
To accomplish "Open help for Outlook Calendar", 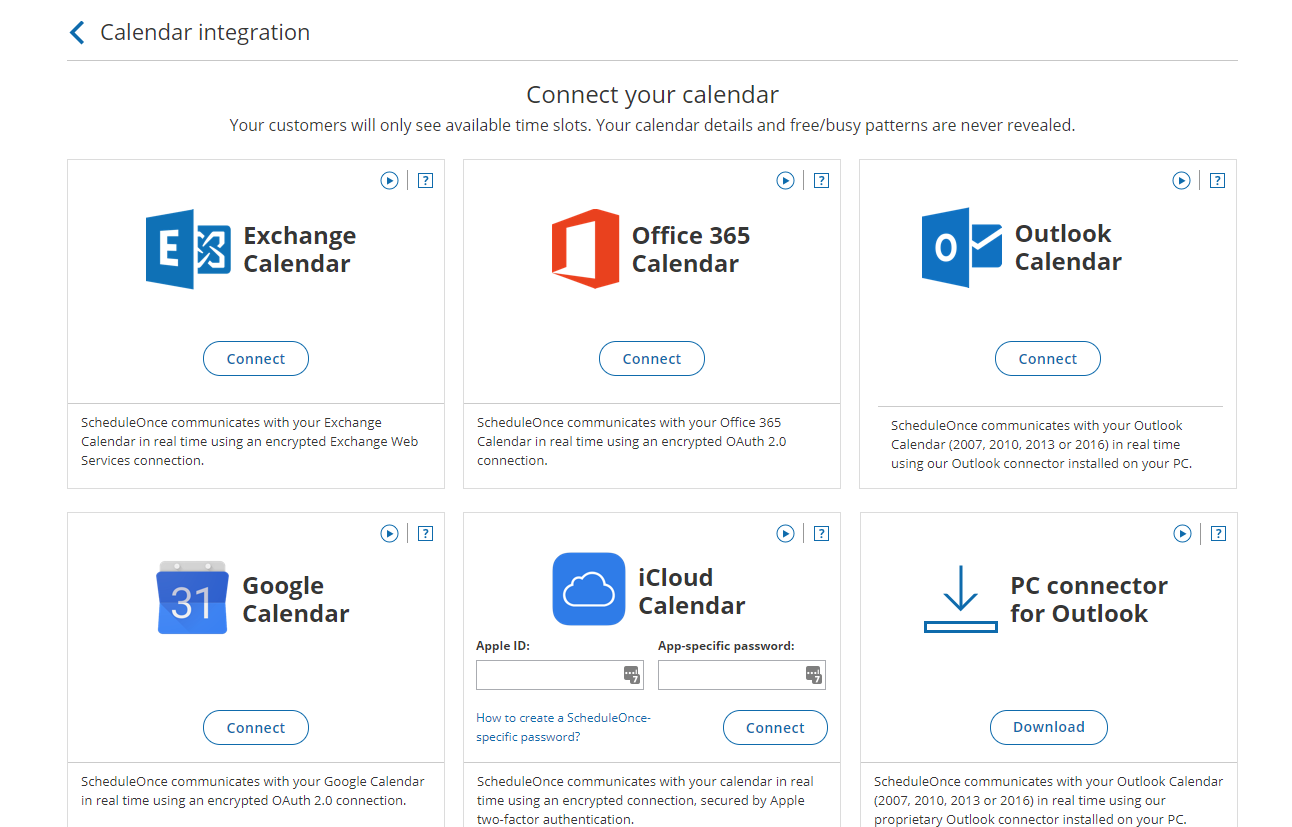I will pos(1217,180).
